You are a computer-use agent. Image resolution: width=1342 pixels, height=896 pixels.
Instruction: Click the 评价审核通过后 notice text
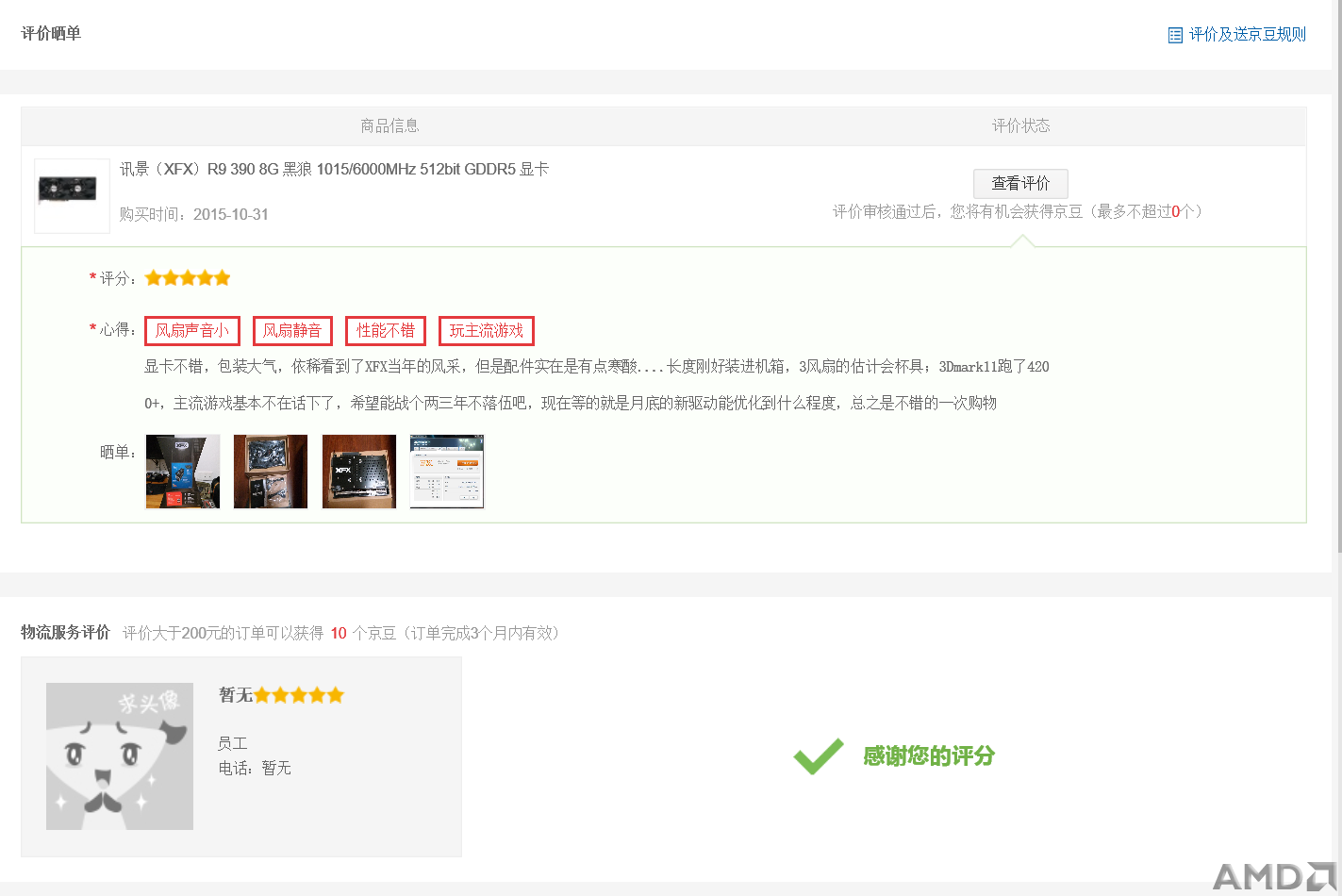(1018, 212)
